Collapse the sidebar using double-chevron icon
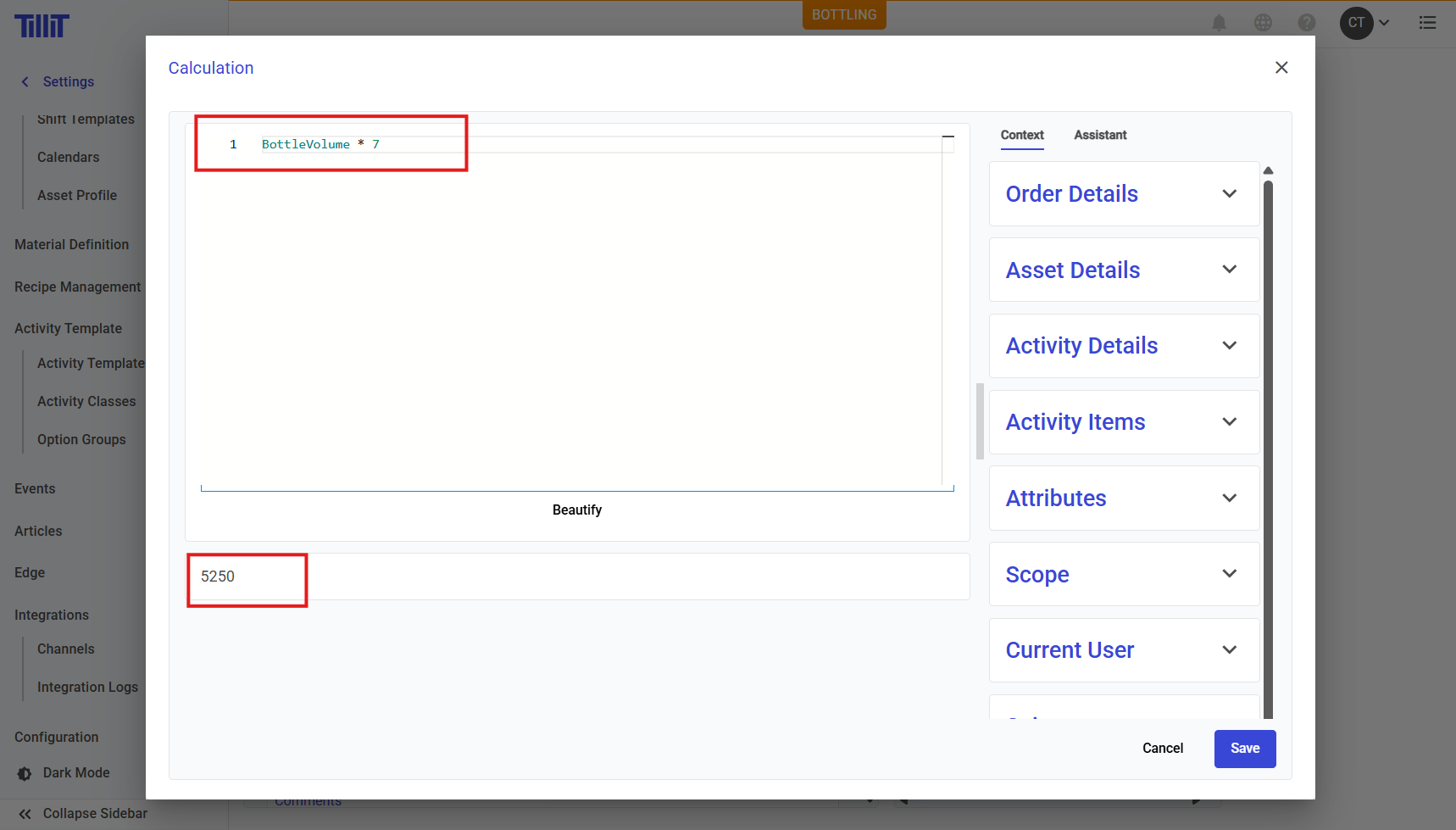This screenshot has width=1456, height=830. pos(25,814)
